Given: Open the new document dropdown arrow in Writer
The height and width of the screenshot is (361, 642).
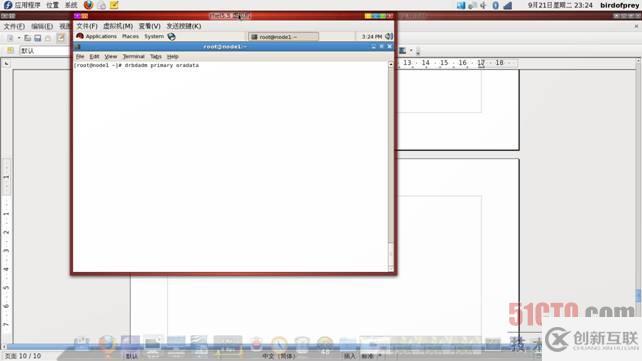Looking at the screenshot, I should pyautogui.click(x=18, y=38).
